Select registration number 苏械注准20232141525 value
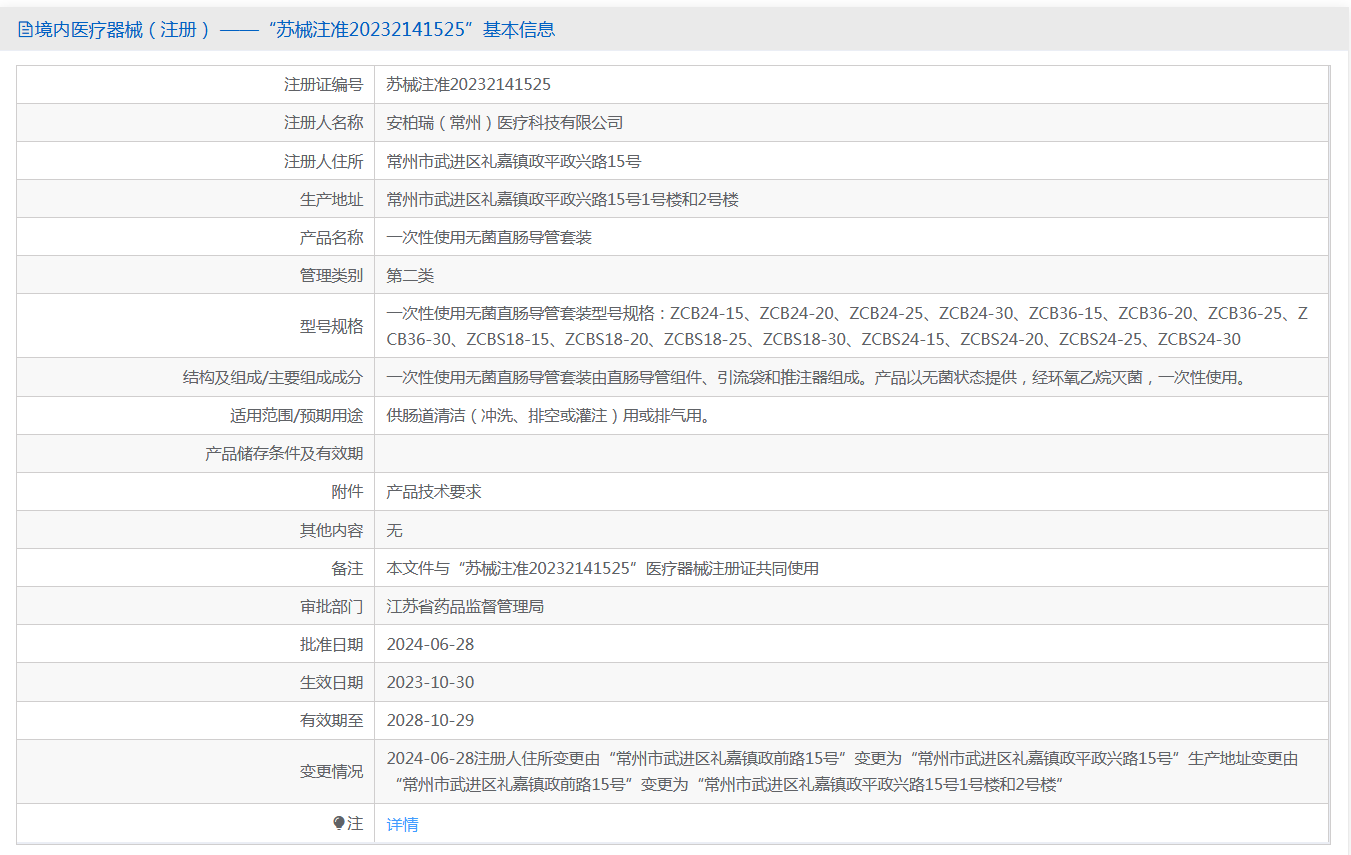The image size is (1351, 855). (468, 85)
